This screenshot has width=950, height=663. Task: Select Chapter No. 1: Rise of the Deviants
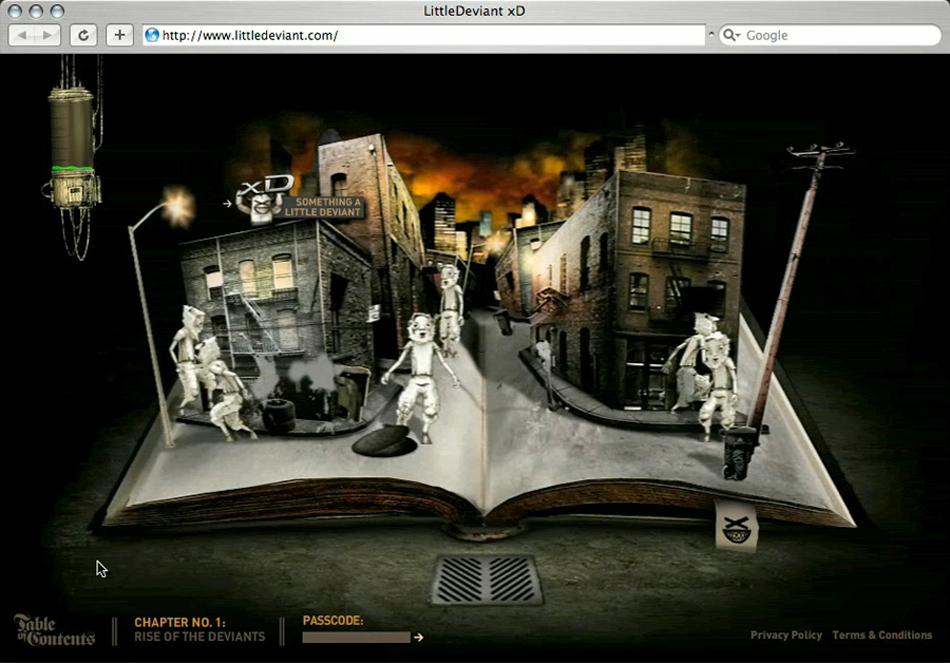200,629
